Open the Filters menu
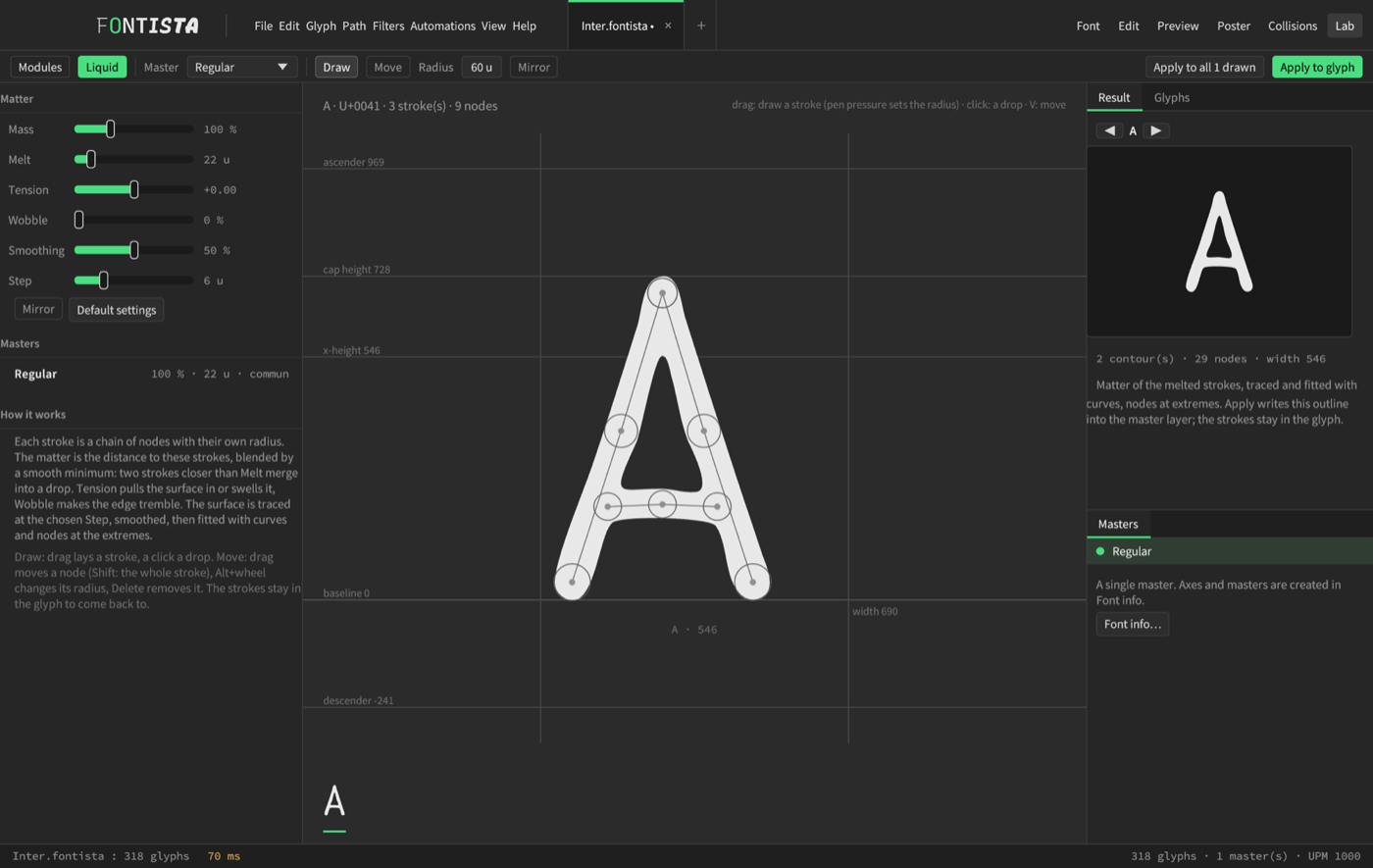The width and height of the screenshot is (1373, 868). (x=388, y=26)
